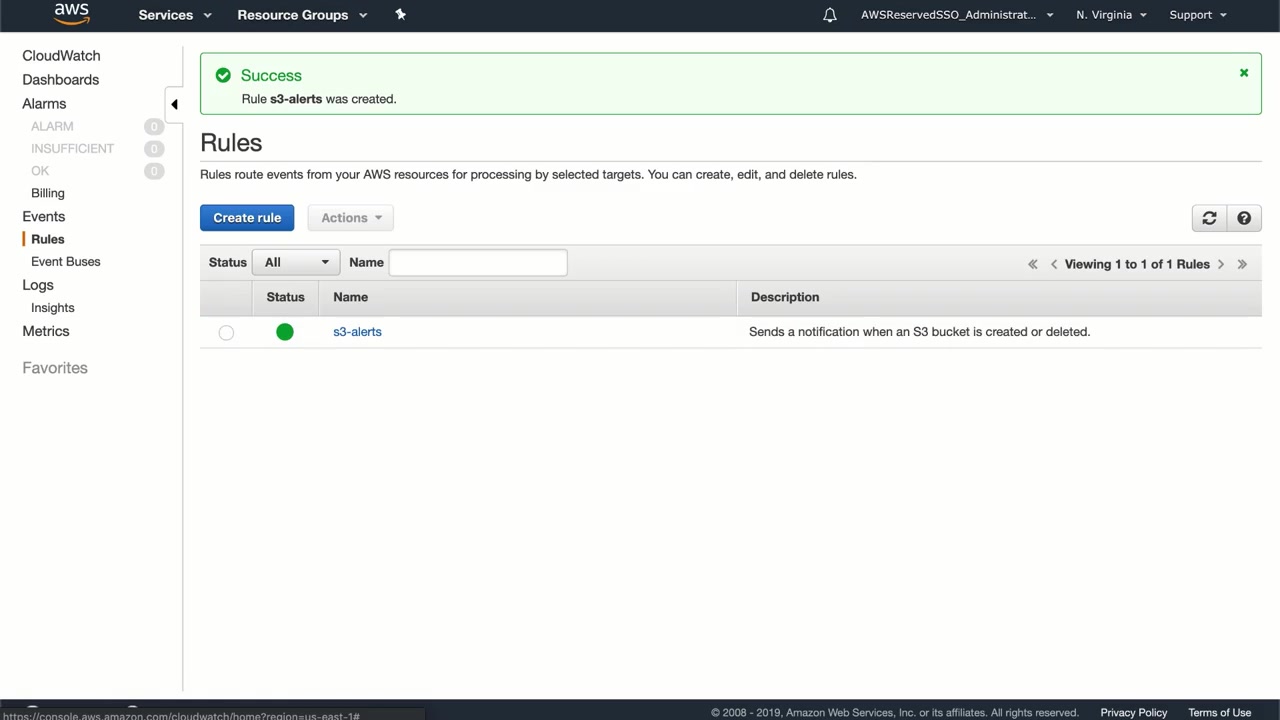Open Logs in the sidebar
Image resolution: width=1280 pixels, height=720 pixels.
click(x=38, y=285)
